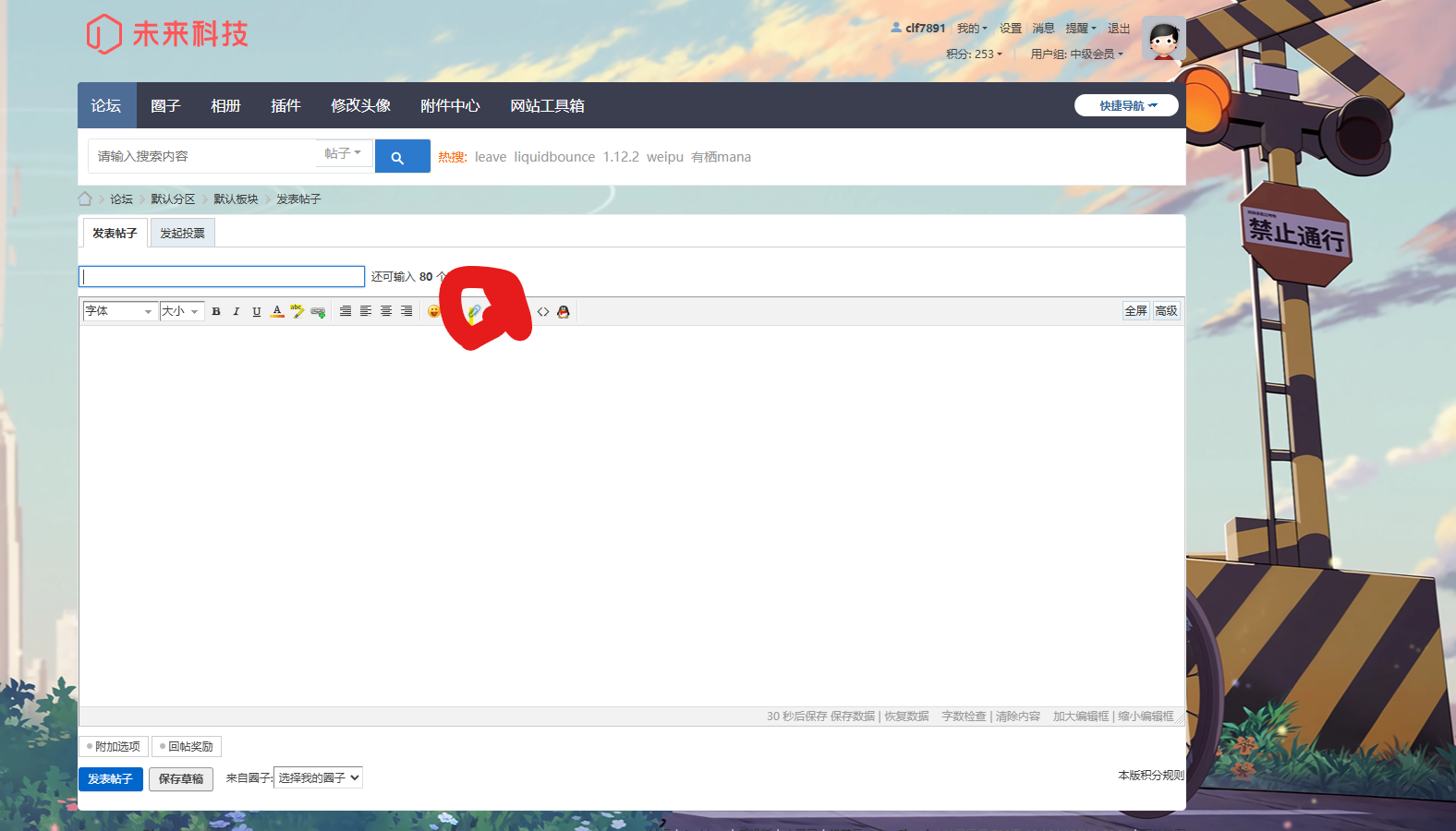Image resolution: width=1456 pixels, height=831 pixels.
Task: Insert a hyperlink with the link icon
Action: pyautogui.click(x=318, y=312)
